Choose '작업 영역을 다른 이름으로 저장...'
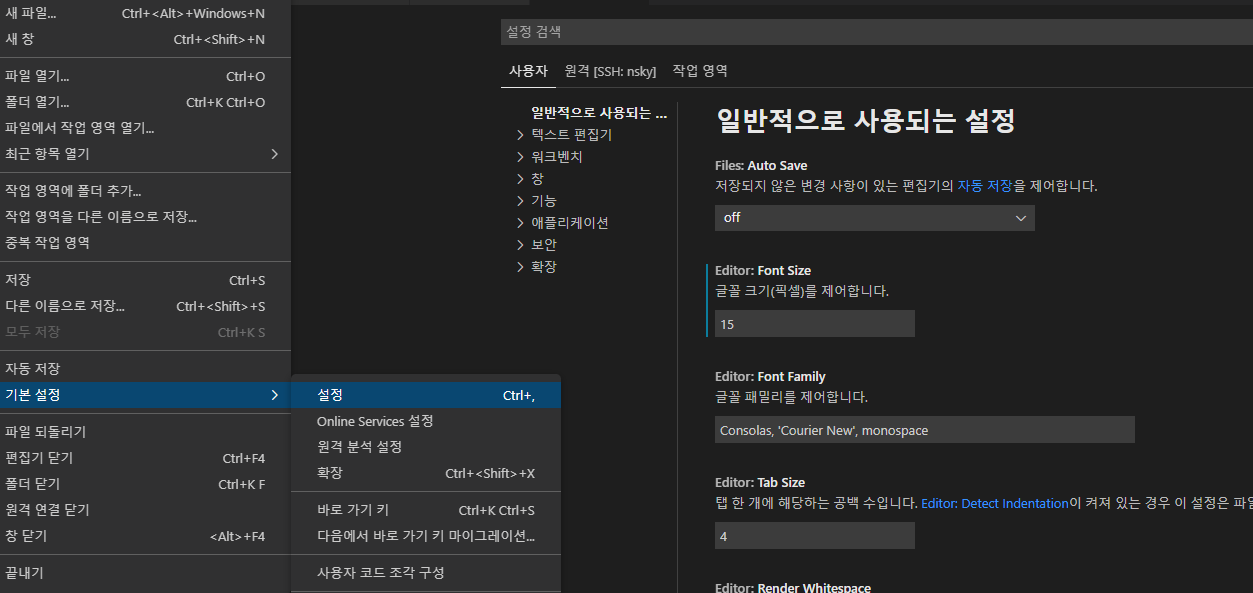Screen dimensions: 1253x593 (x=145, y=217)
